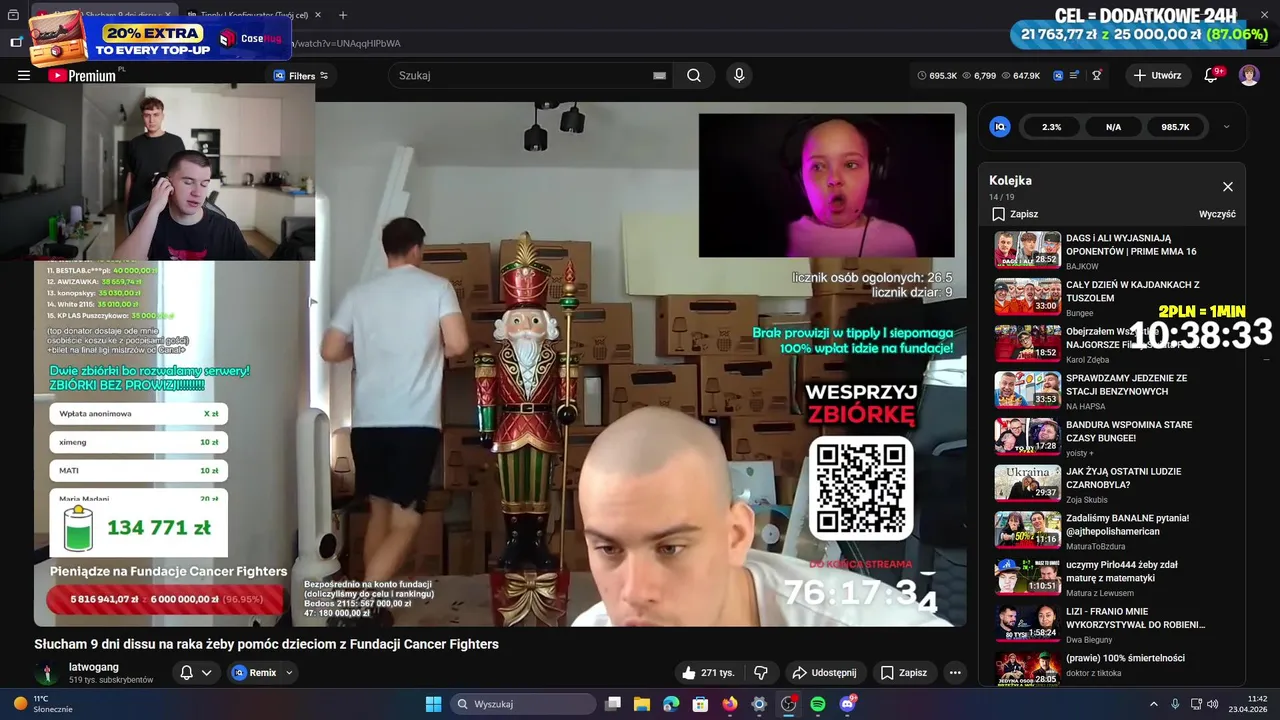Viewport: 1280px width, 720px height.
Task: Open the notifications bell with 9+ badge
Action: pos(1211,75)
